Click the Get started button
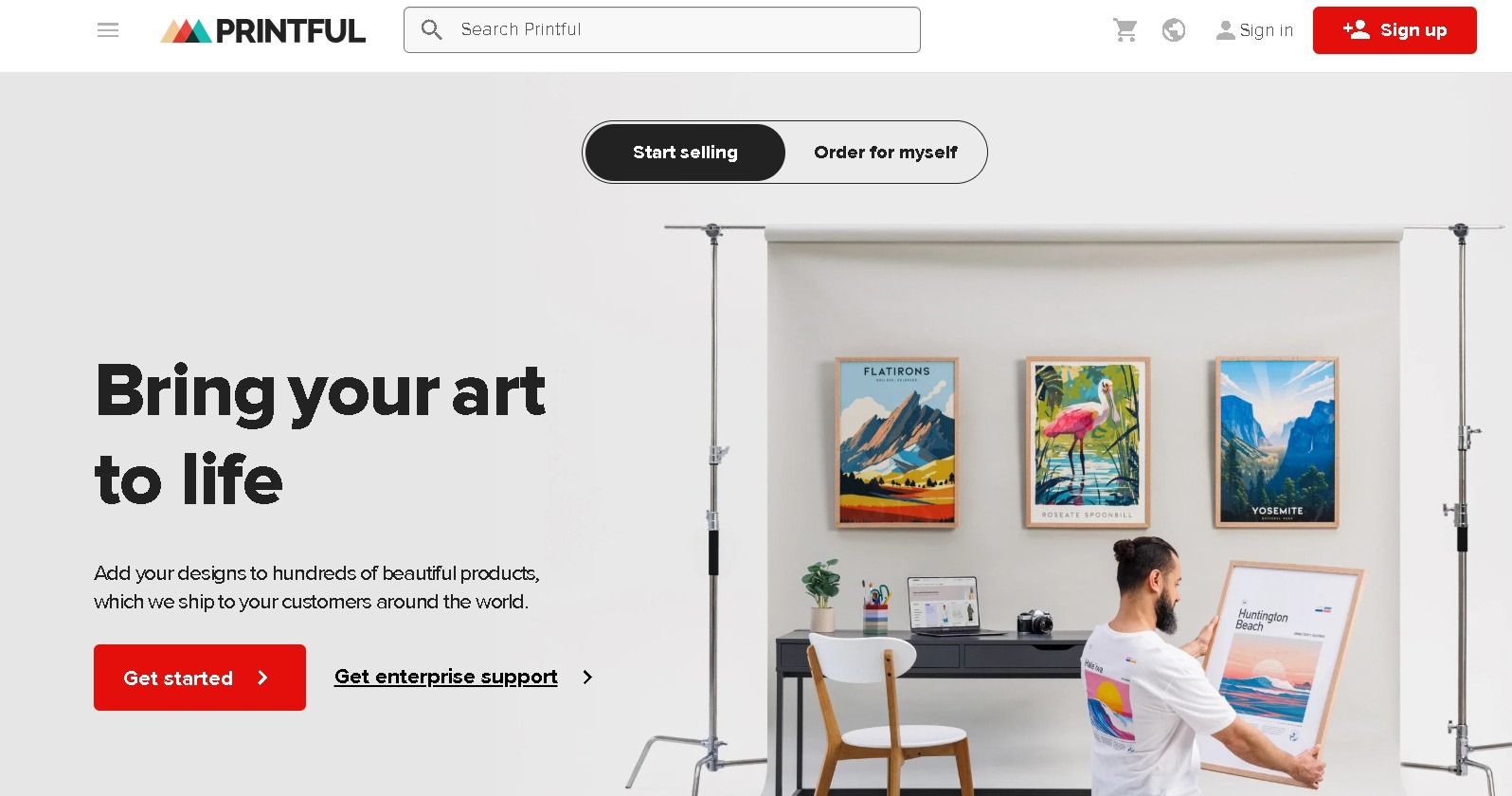The width and height of the screenshot is (1512, 796). pos(200,678)
